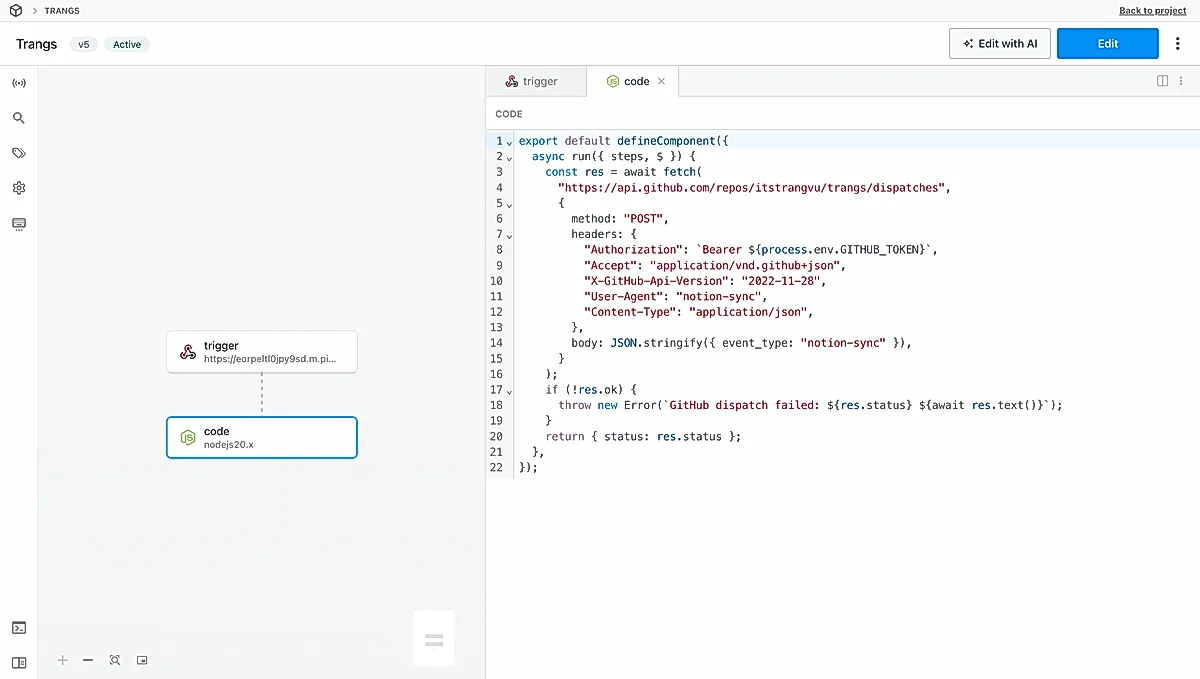Collapse code fold arrow at line 17
Image resolution: width=1200 pixels, height=679 pixels.
pos(509,390)
